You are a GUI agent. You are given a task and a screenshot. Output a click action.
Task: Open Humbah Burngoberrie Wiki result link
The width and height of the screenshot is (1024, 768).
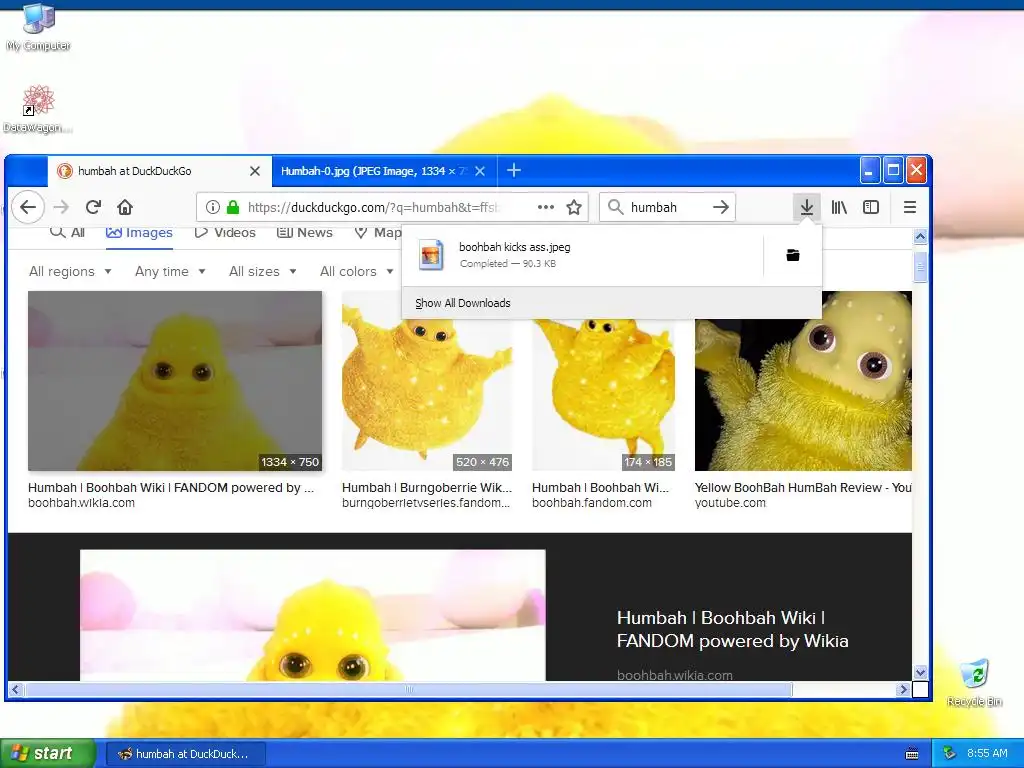click(426, 488)
